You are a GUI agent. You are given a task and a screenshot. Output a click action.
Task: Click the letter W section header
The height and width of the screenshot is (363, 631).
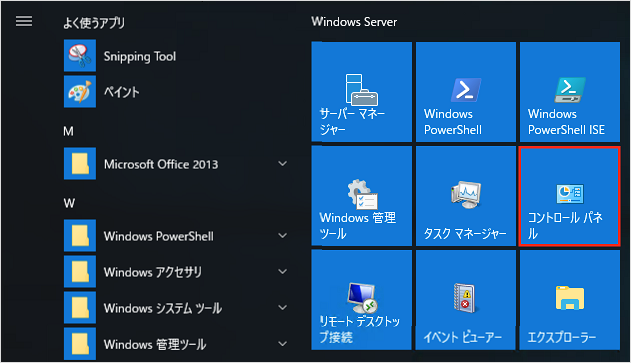tap(69, 203)
